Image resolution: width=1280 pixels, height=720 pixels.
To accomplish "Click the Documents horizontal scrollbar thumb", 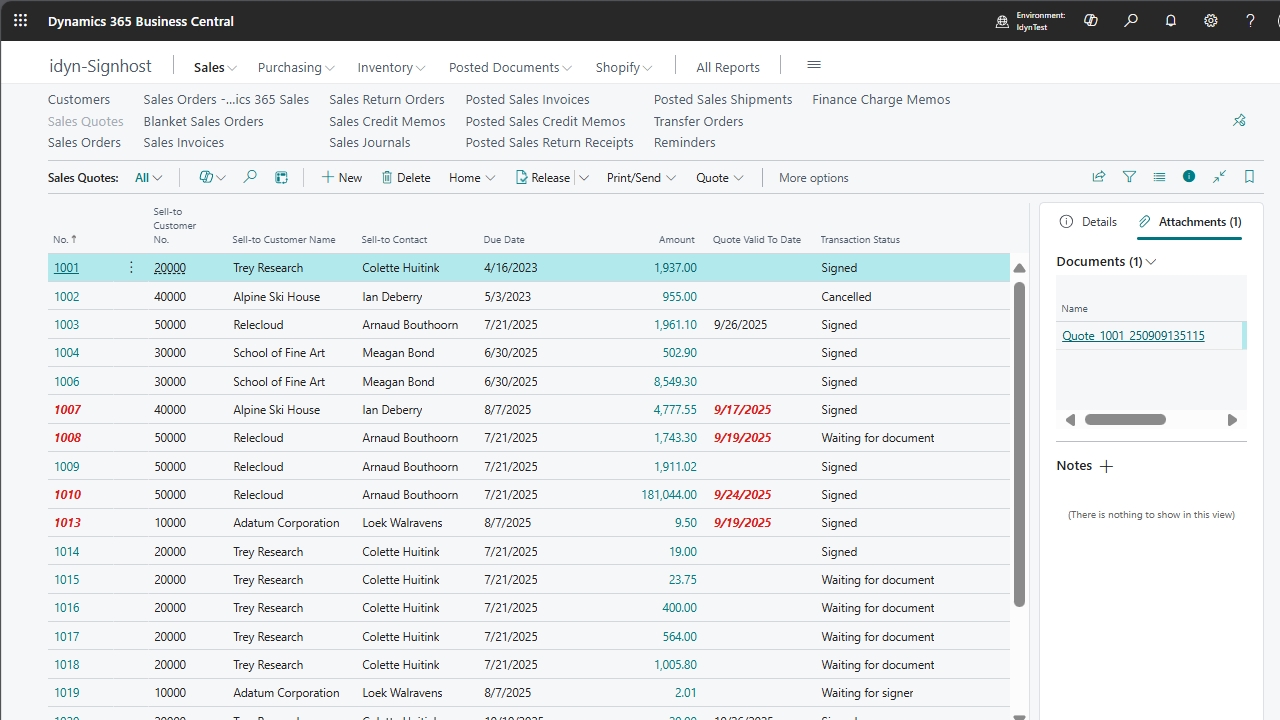I will (1125, 420).
